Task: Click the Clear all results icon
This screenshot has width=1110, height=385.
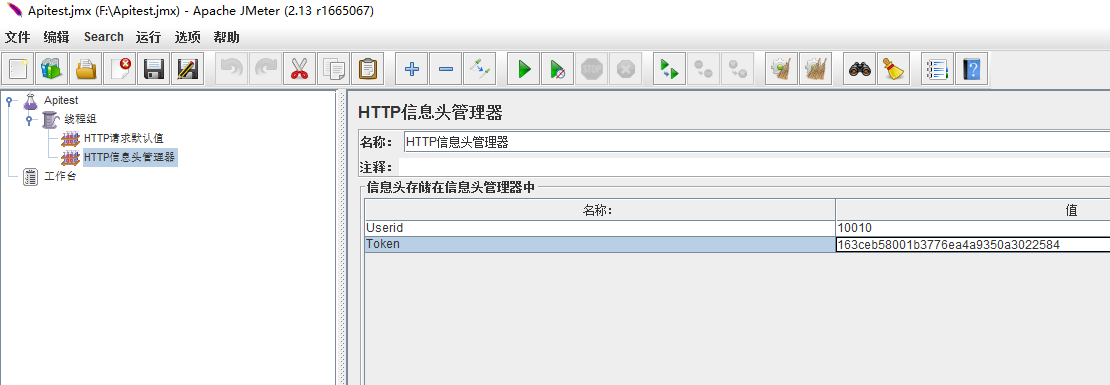Action: tap(816, 69)
